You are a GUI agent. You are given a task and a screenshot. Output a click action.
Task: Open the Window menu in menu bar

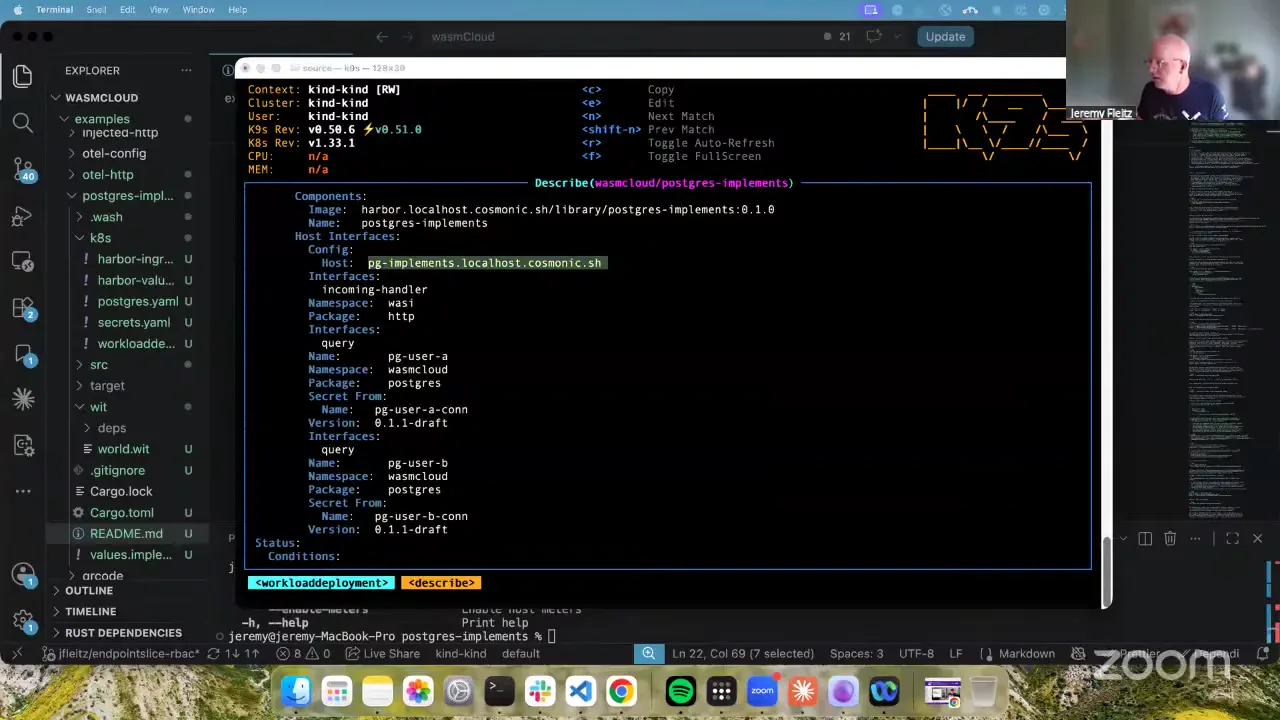coord(198,10)
